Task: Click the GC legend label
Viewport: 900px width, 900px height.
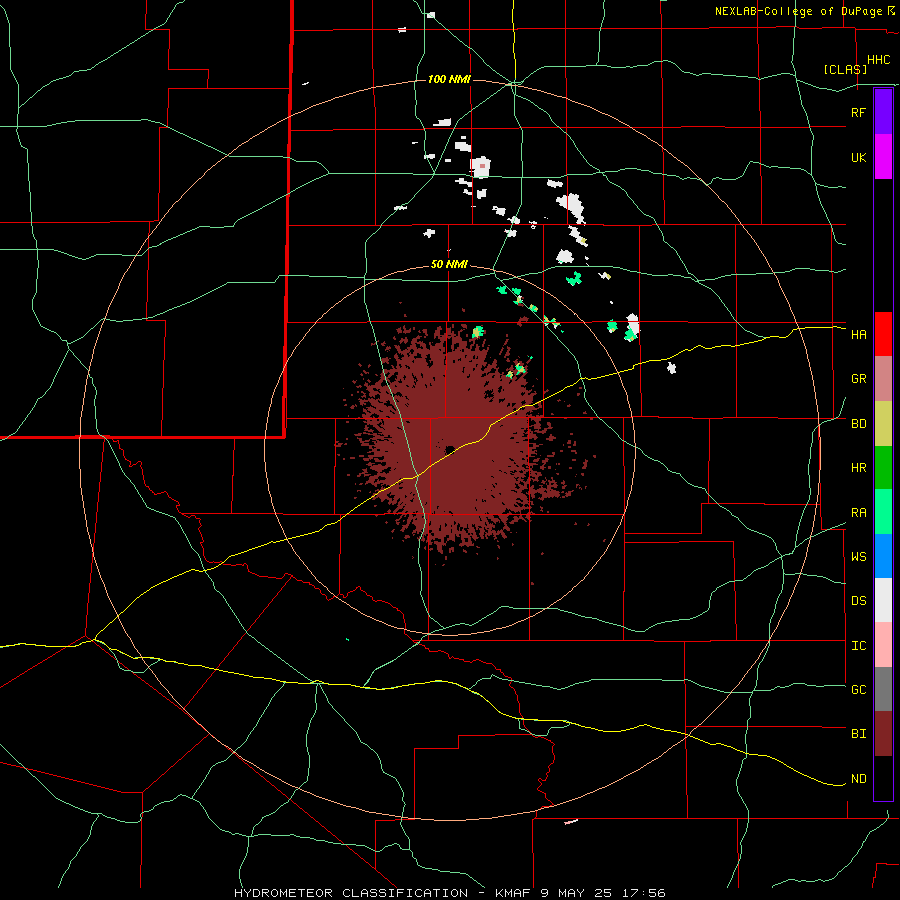Action: point(858,689)
